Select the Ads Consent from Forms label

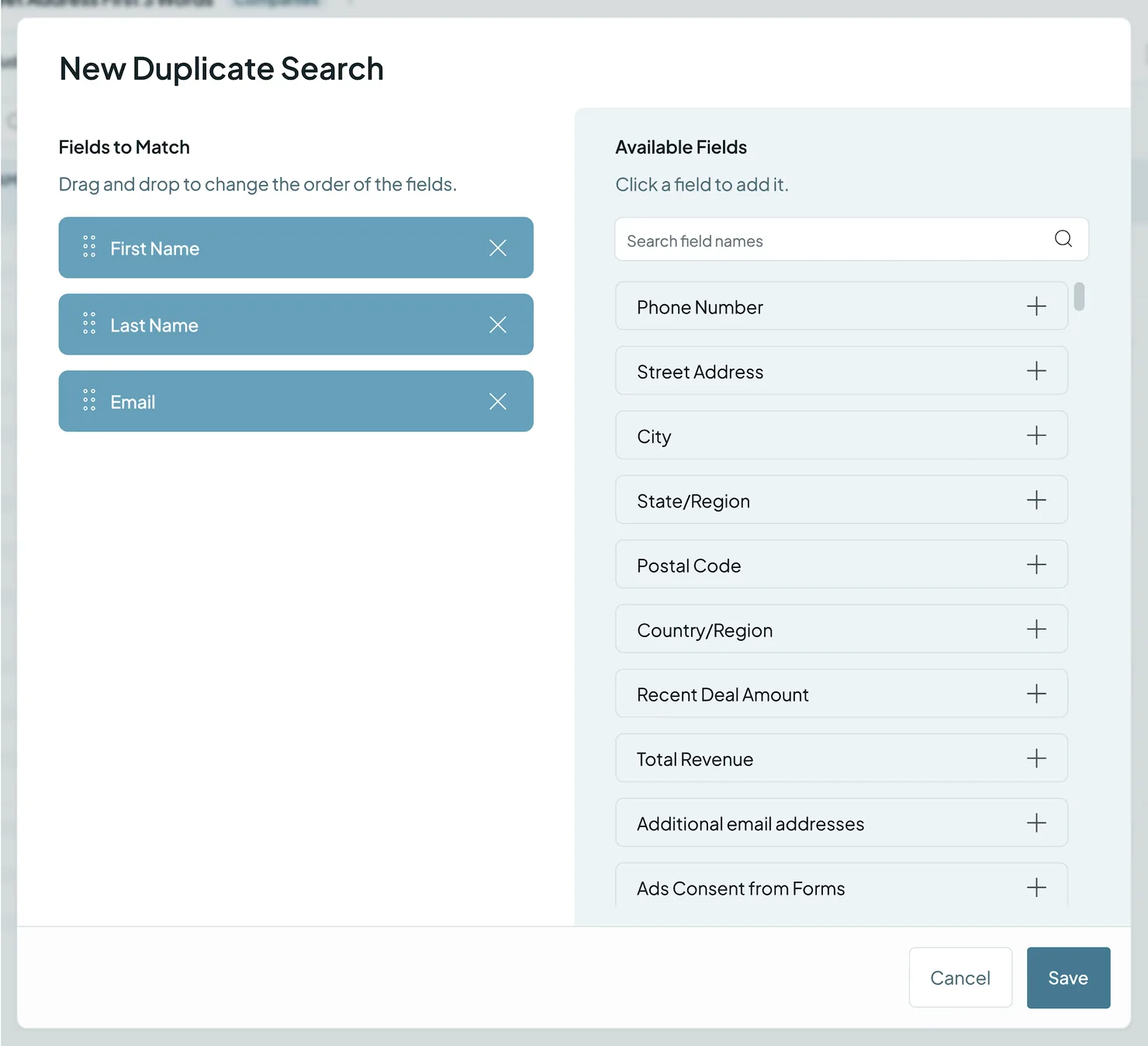point(741,888)
